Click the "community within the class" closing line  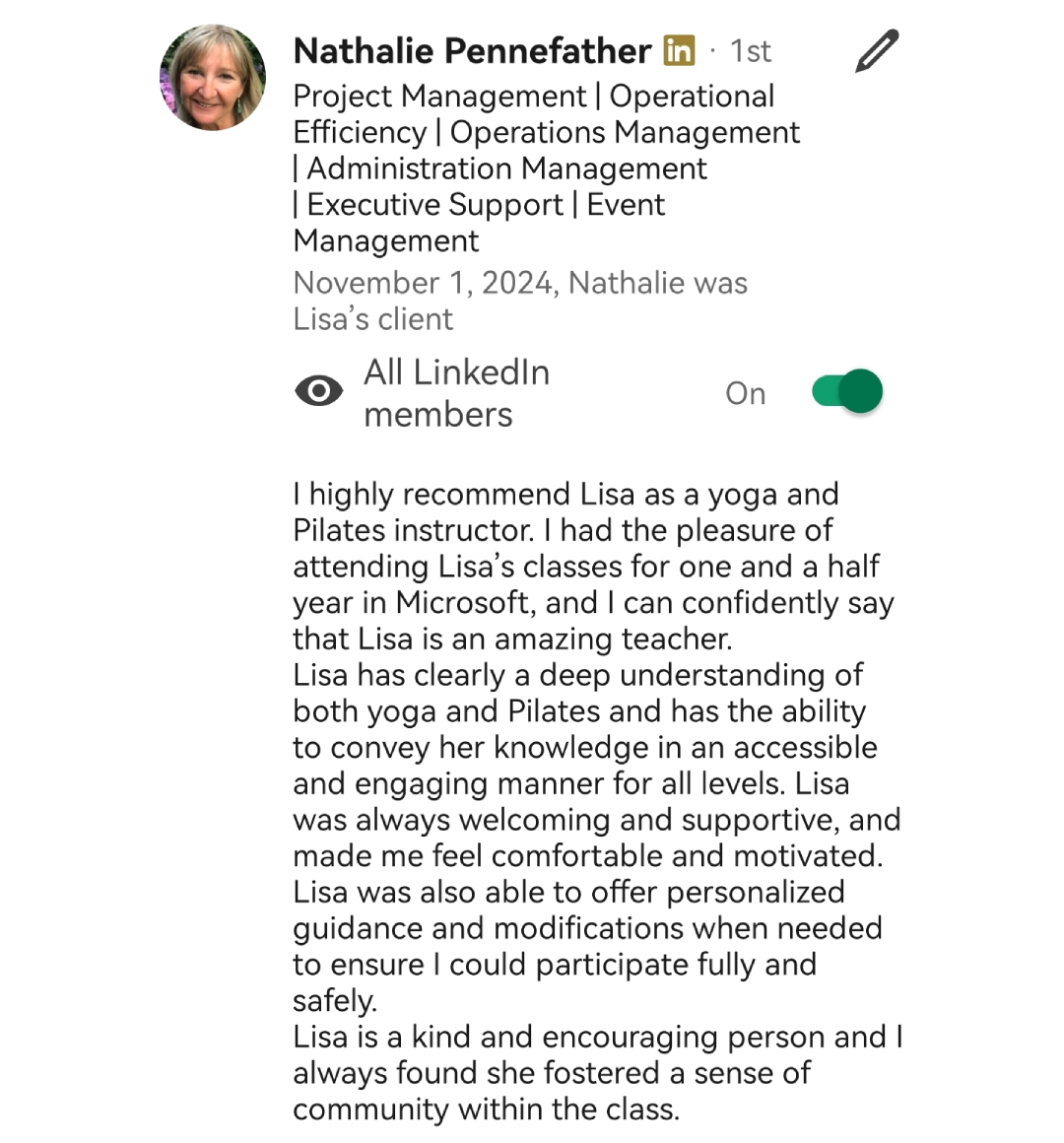click(x=486, y=1109)
